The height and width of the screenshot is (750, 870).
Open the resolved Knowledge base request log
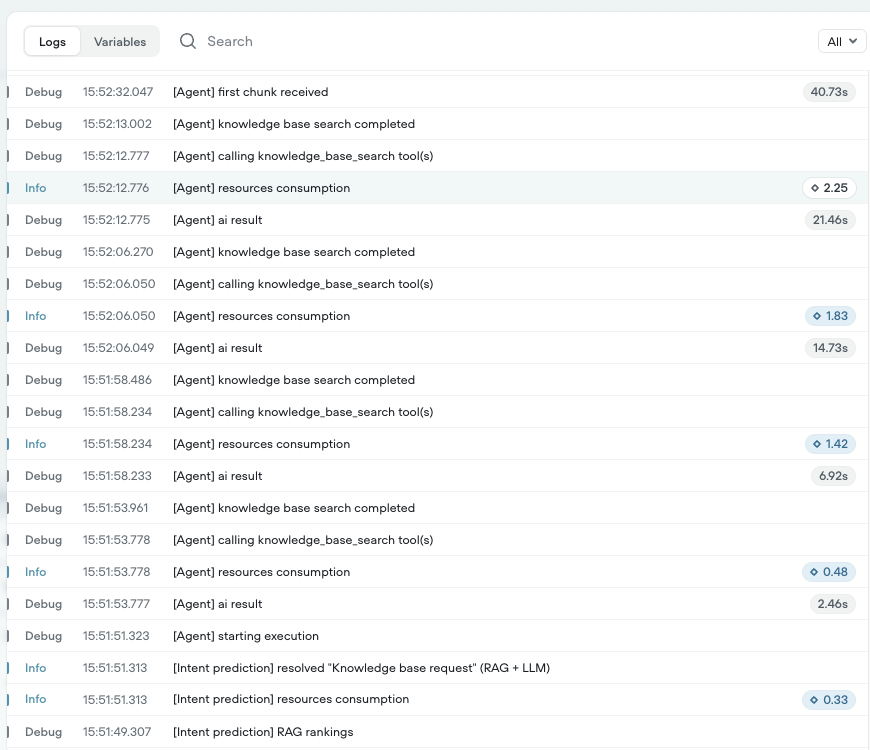pos(361,668)
